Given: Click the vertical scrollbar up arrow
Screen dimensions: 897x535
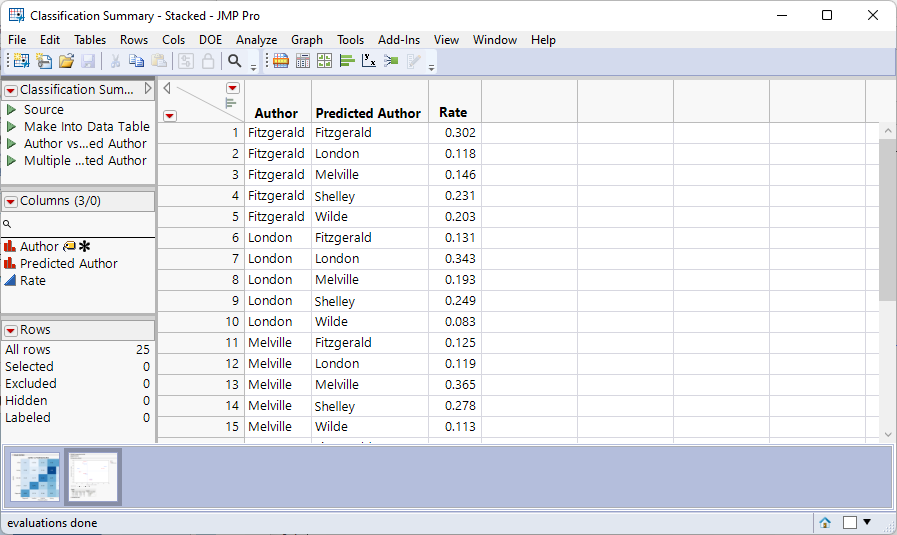Looking at the screenshot, I should tap(888, 130).
